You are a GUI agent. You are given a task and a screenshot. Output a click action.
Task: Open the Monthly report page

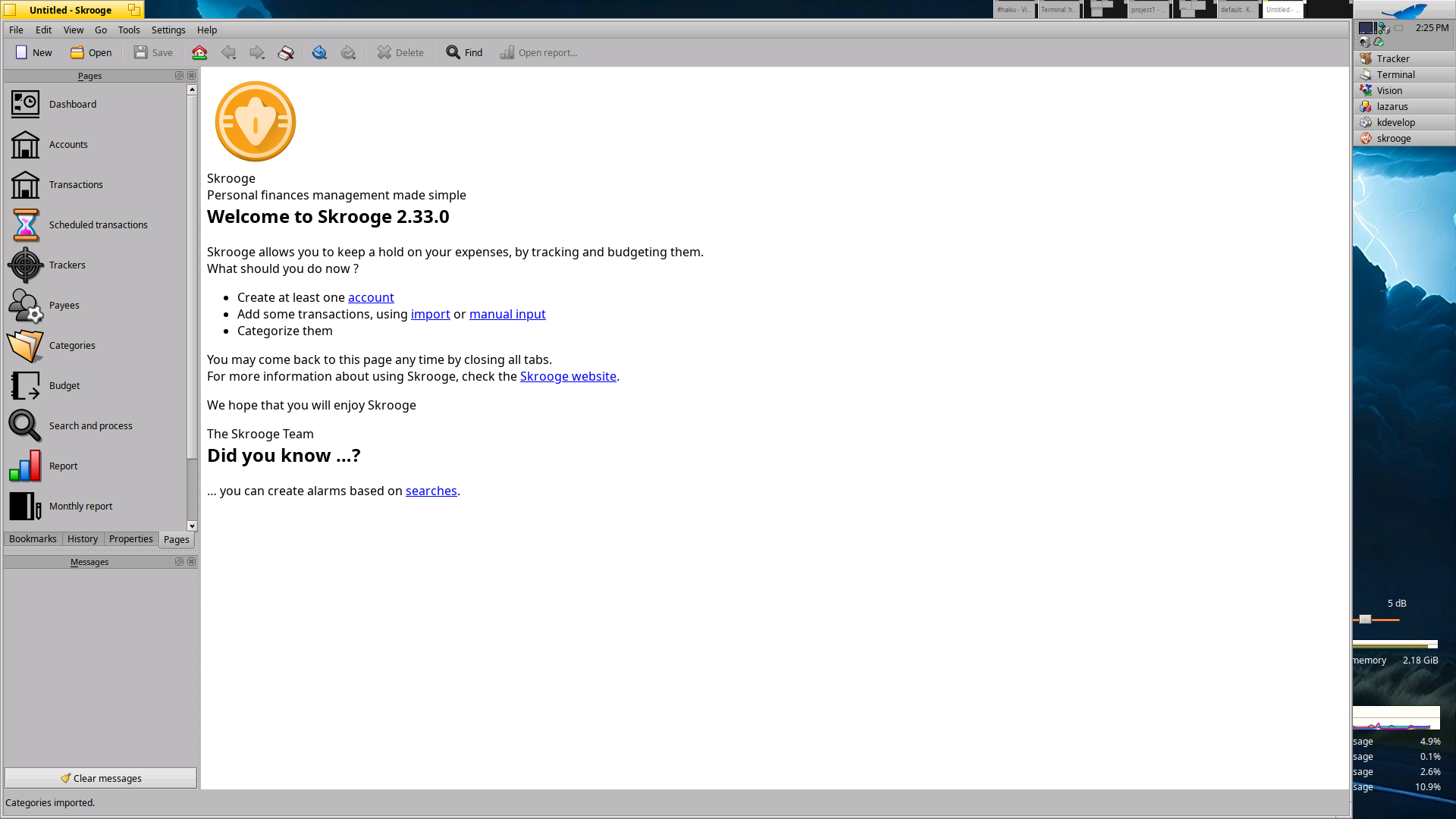click(95, 506)
